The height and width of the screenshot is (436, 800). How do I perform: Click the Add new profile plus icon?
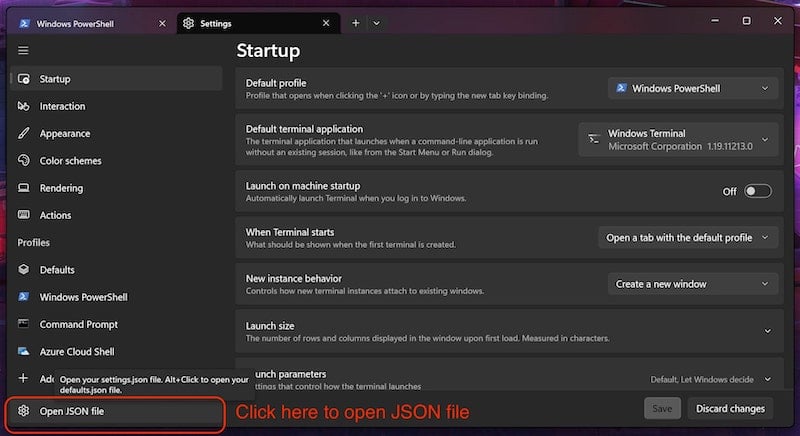pyautogui.click(x=23, y=378)
